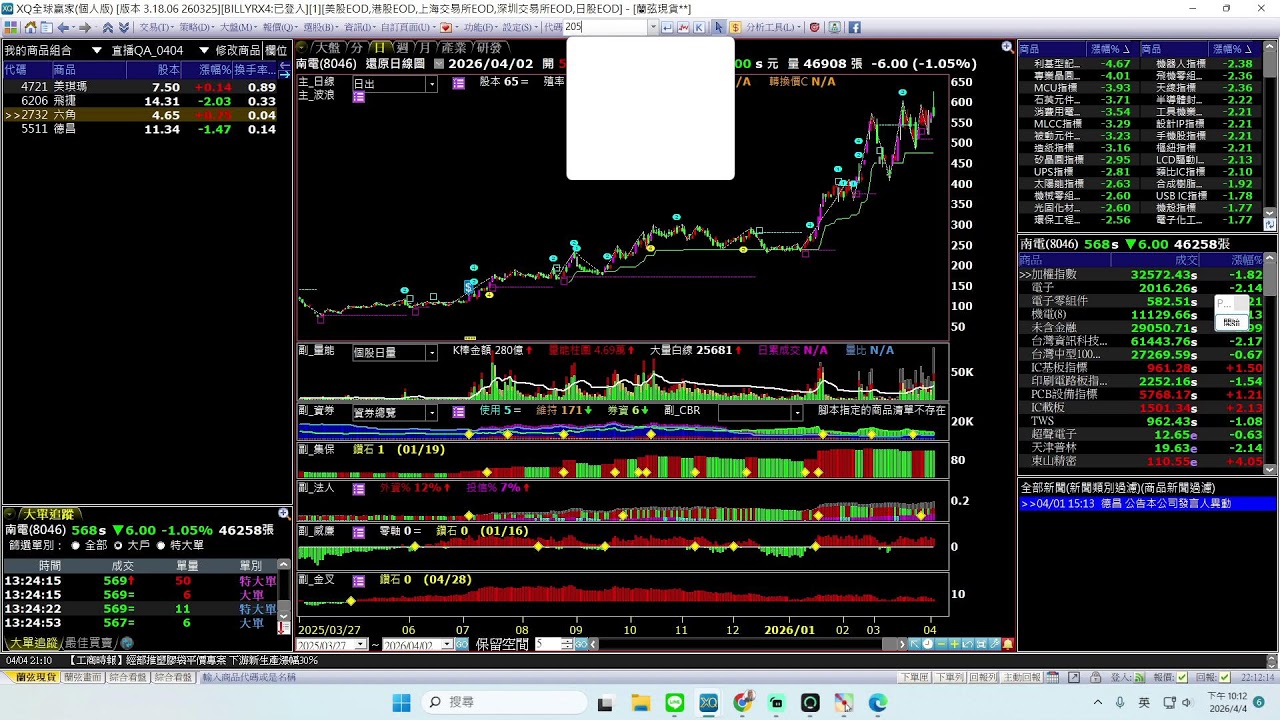1280x720 pixels.
Task: Click the double up chevron toolbar icon
Action: tap(107, 28)
